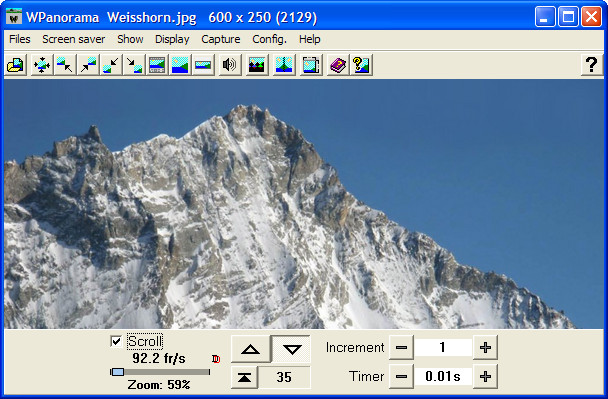Click the Increment value field showing 1
This screenshot has height=399, width=608.
point(443,347)
